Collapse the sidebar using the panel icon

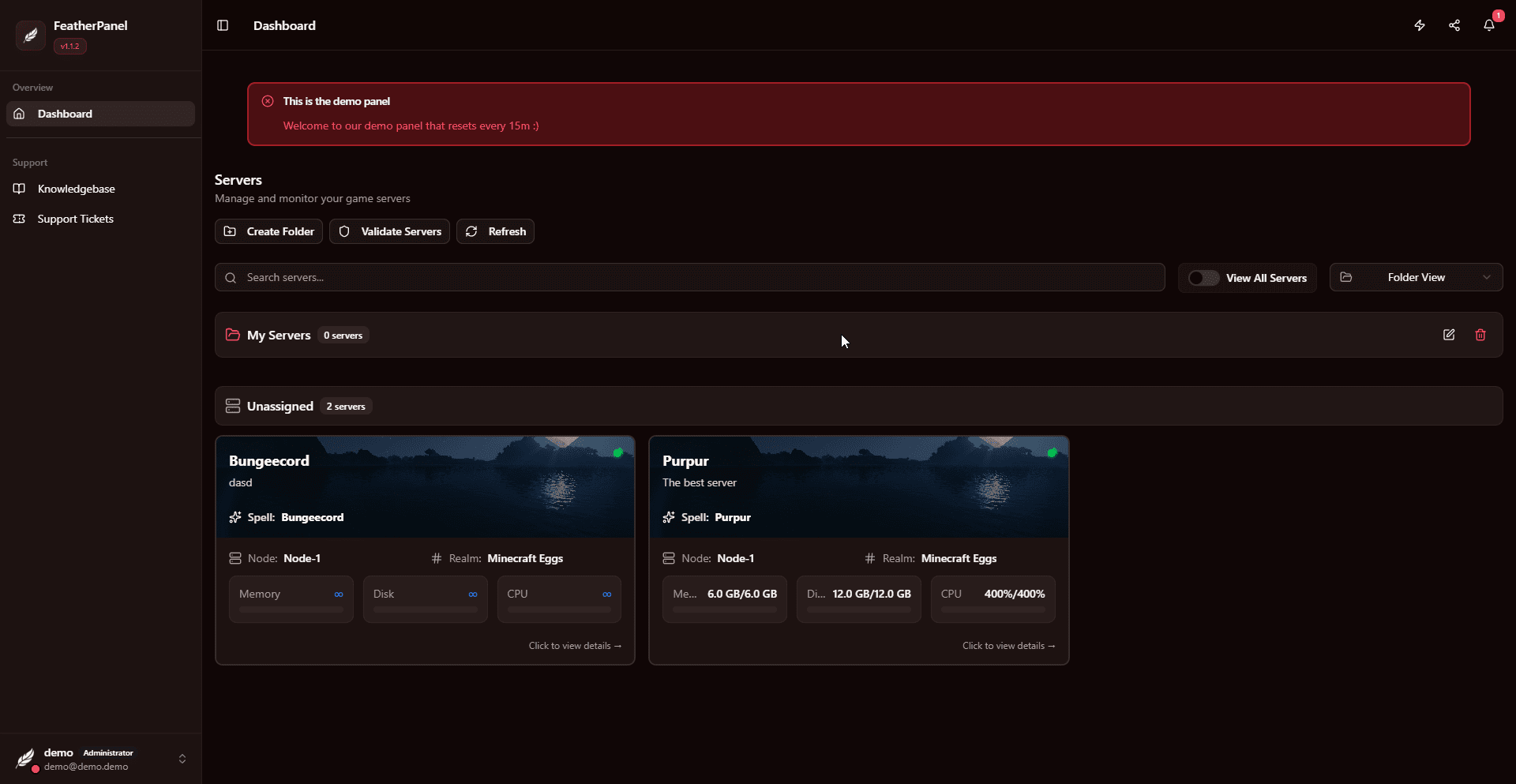point(223,25)
